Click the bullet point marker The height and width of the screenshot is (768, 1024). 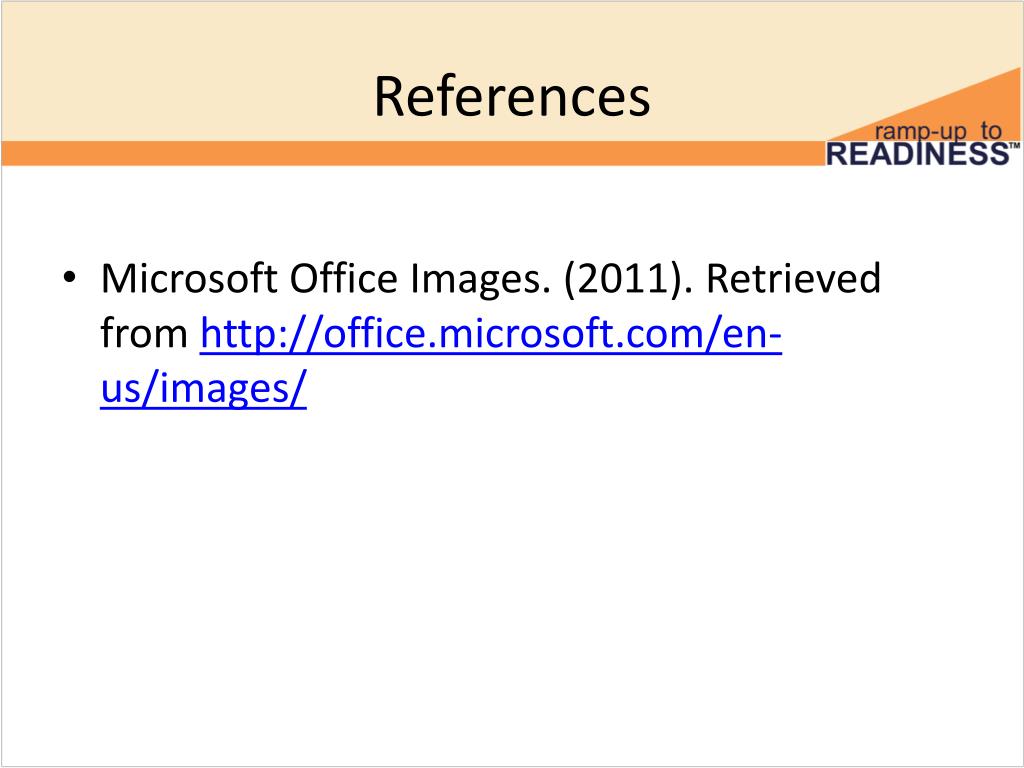tap(70, 278)
